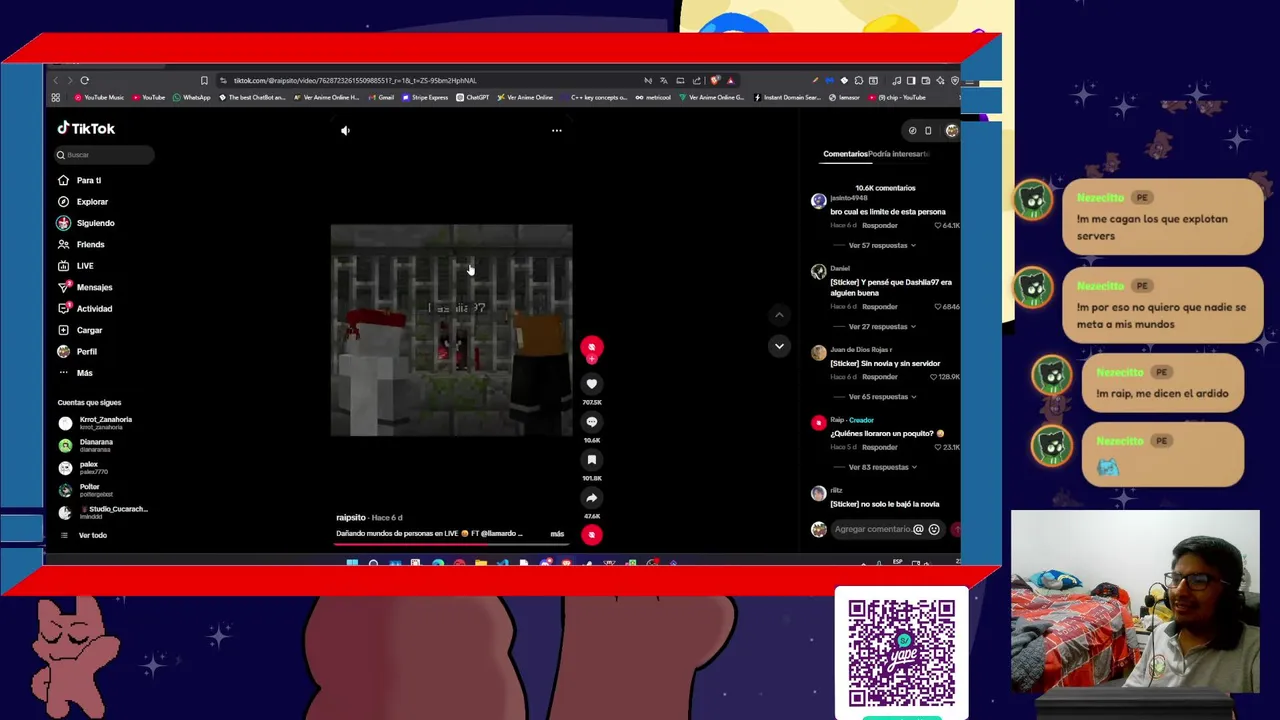The height and width of the screenshot is (720, 1280).
Task: Bookmark page via address bar icon
Action: coord(204,80)
